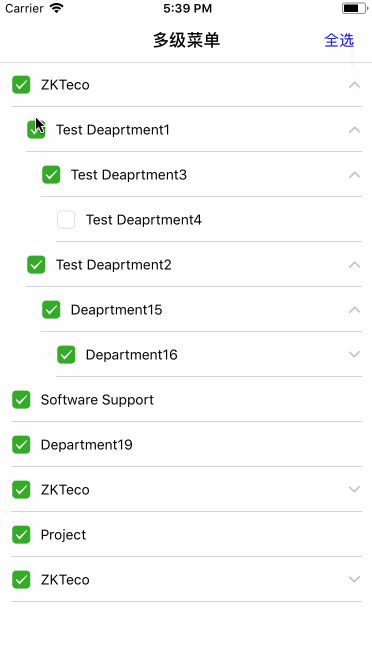The image size is (372, 665).
Task: Tap the 全选 select-all button
Action: point(338,40)
